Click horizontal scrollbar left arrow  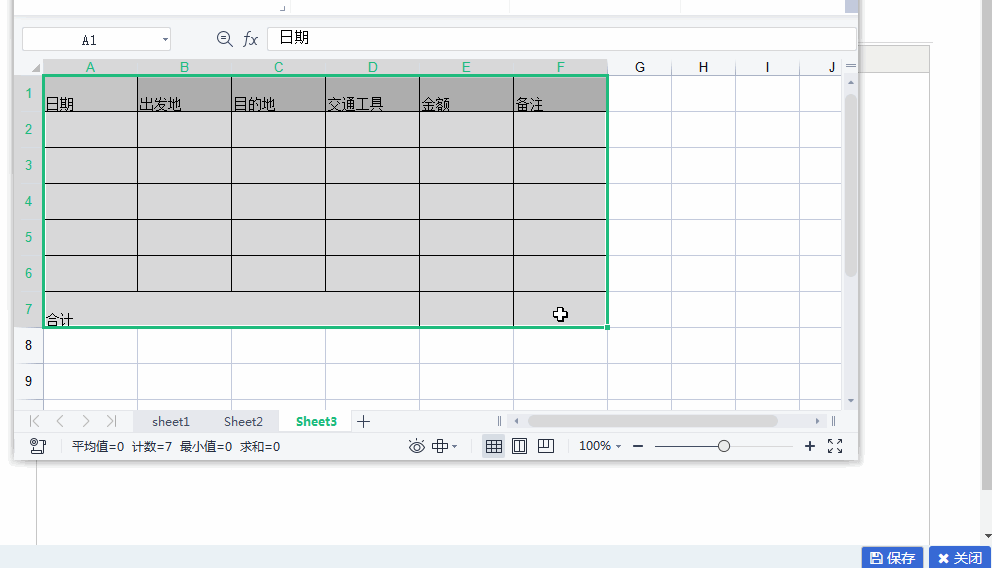pyautogui.click(x=516, y=421)
